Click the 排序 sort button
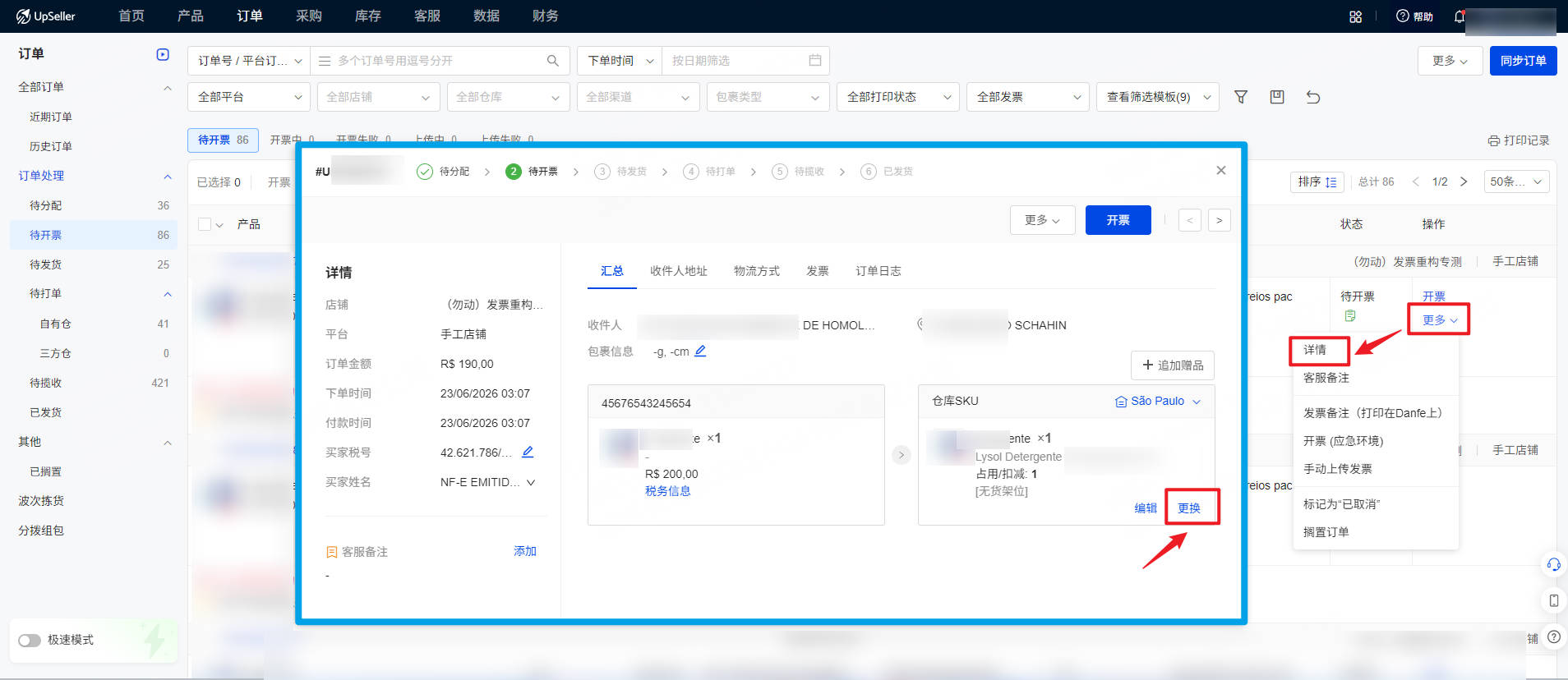Image resolution: width=1568 pixels, height=680 pixels. [1317, 181]
